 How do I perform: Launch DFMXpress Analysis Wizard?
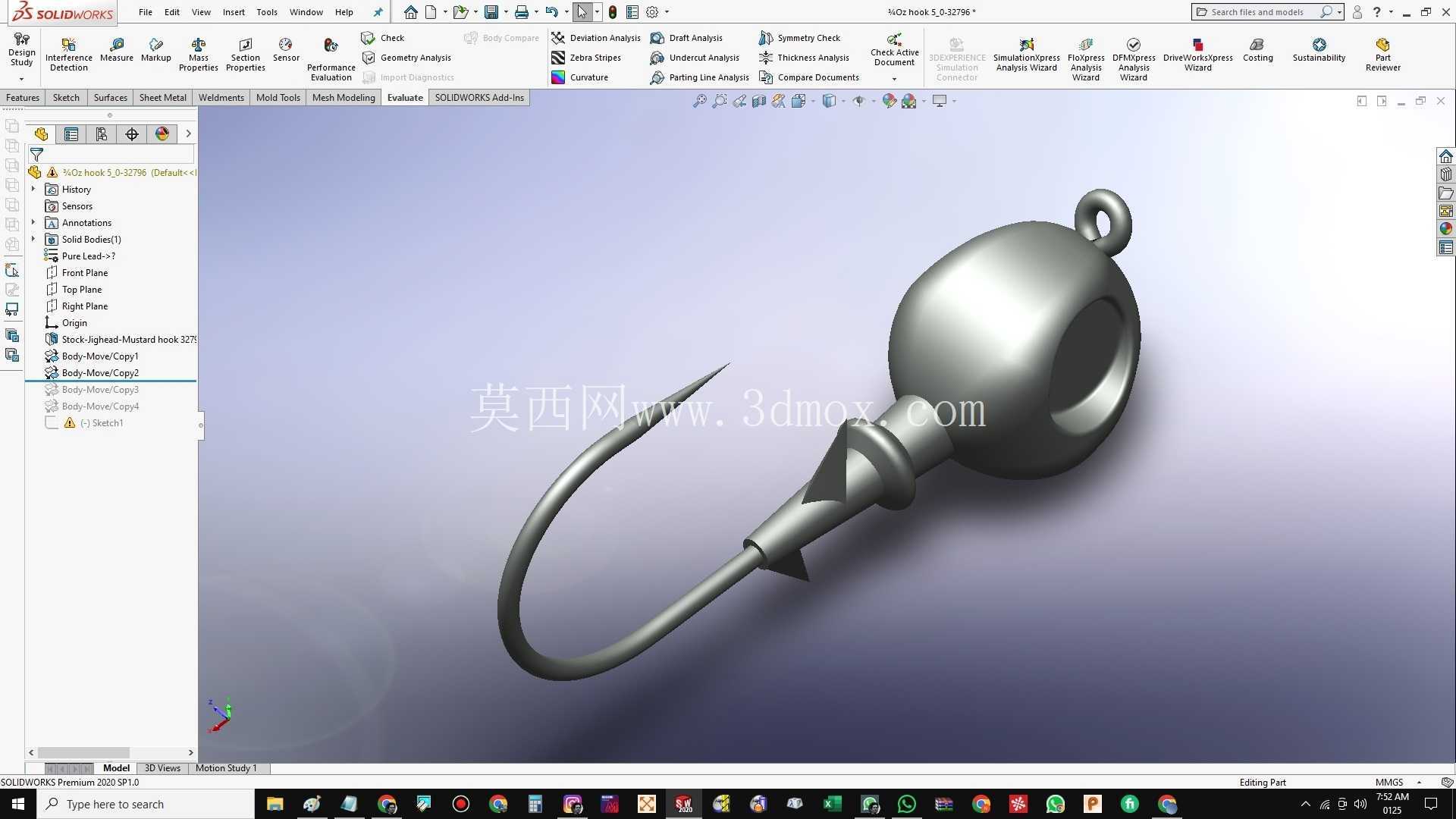pyautogui.click(x=1134, y=59)
